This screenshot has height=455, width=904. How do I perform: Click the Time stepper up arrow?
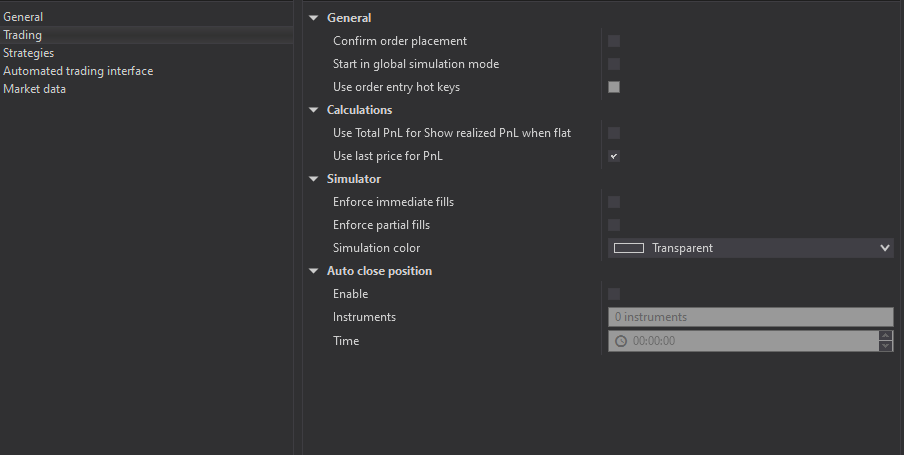pos(885,336)
